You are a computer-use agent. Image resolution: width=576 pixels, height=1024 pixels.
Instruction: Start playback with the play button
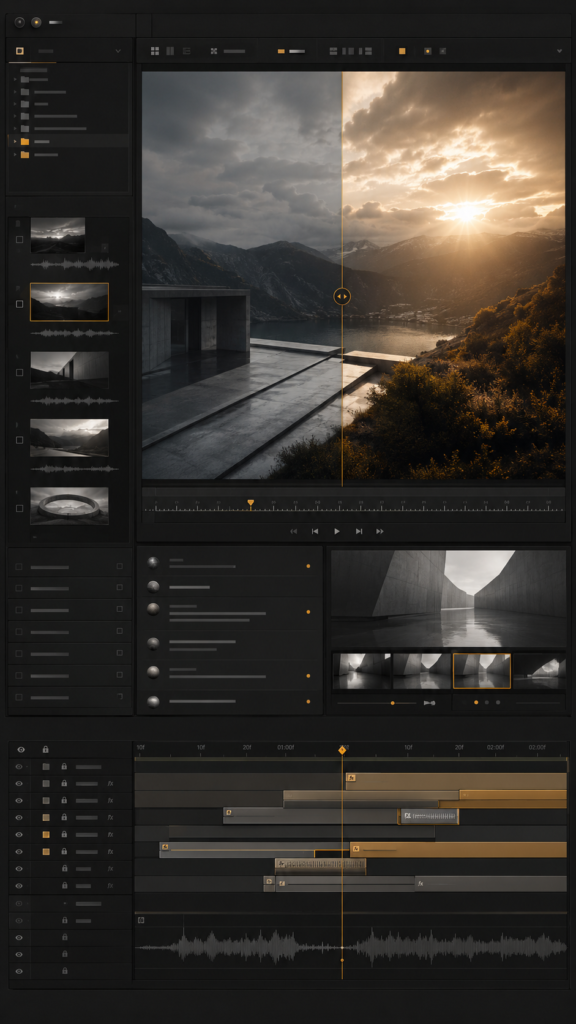click(337, 532)
